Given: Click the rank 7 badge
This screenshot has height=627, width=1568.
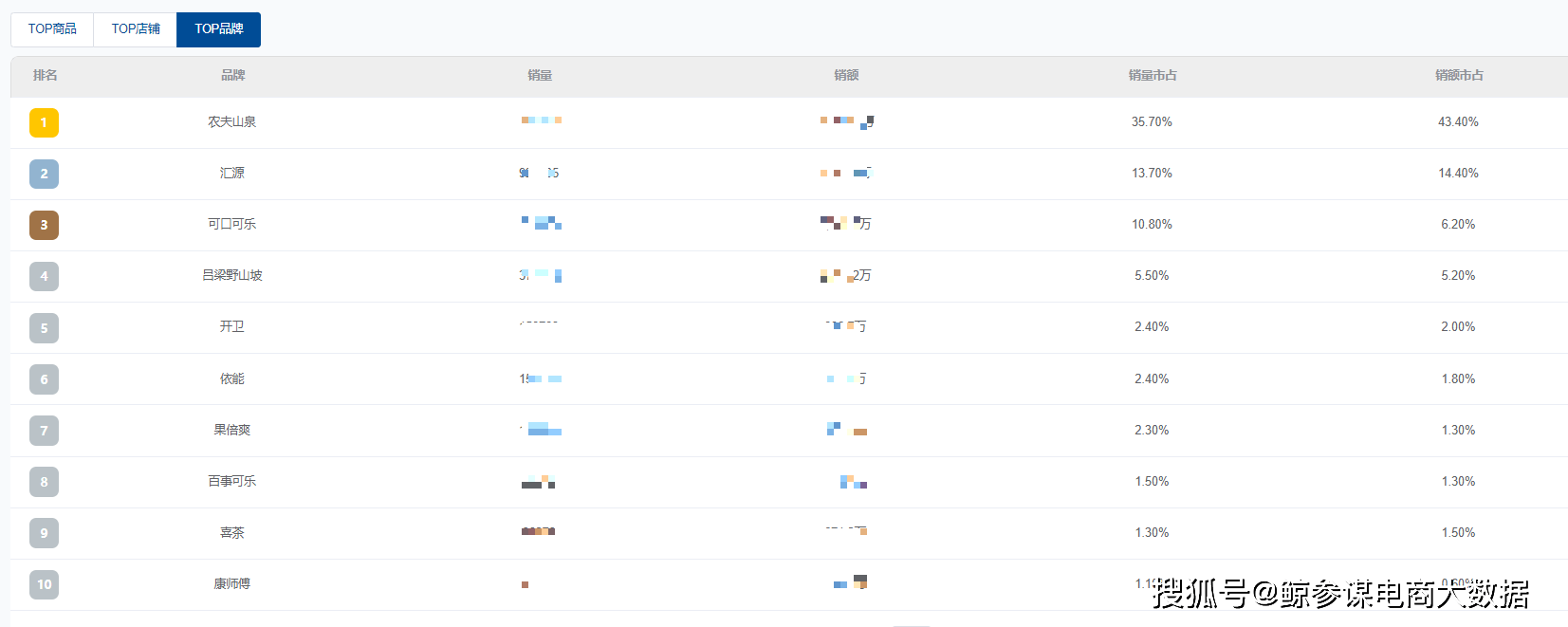Looking at the screenshot, I should click(x=44, y=431).
